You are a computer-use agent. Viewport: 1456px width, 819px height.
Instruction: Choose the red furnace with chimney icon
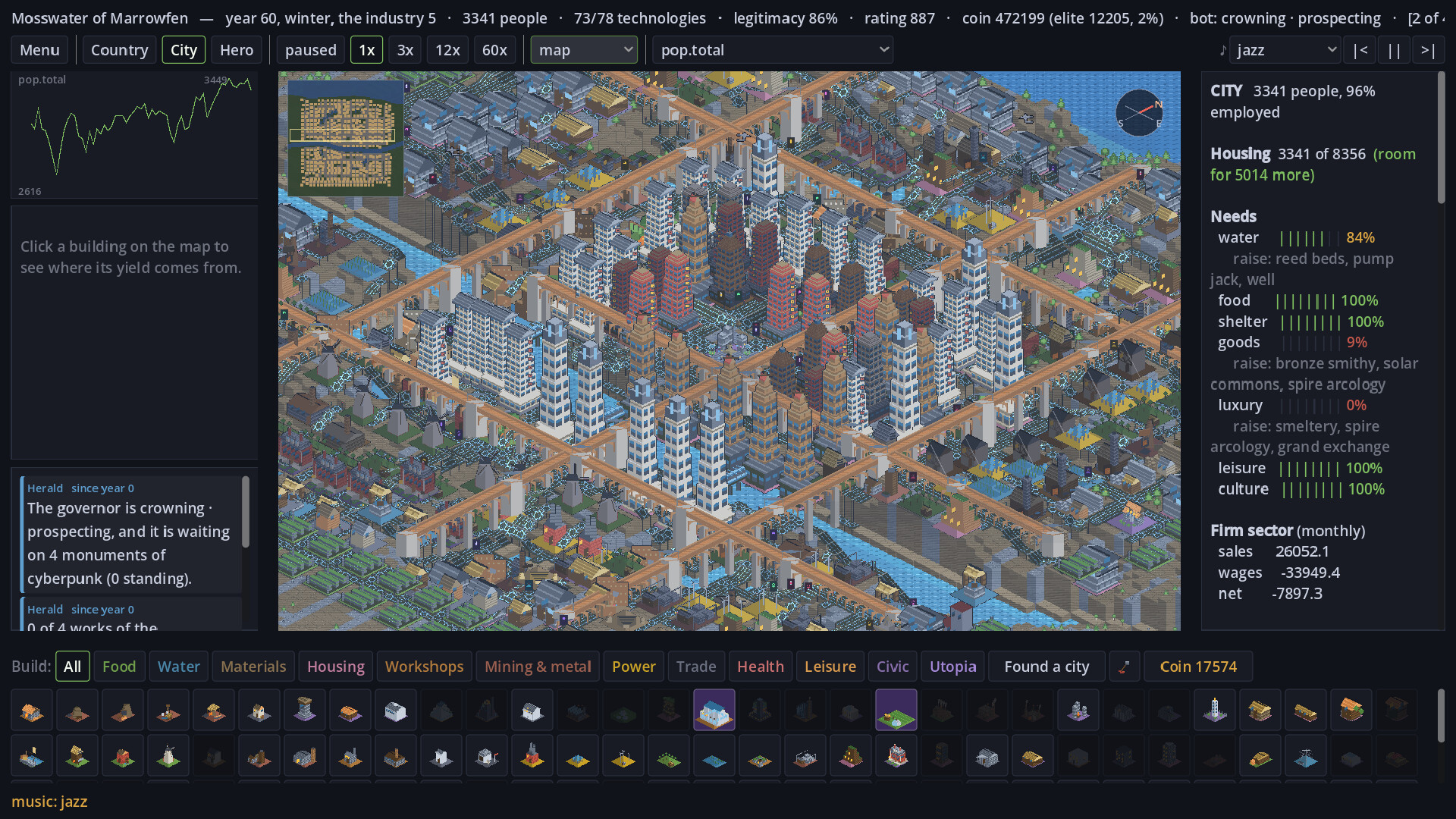click(x=532, y=755)
